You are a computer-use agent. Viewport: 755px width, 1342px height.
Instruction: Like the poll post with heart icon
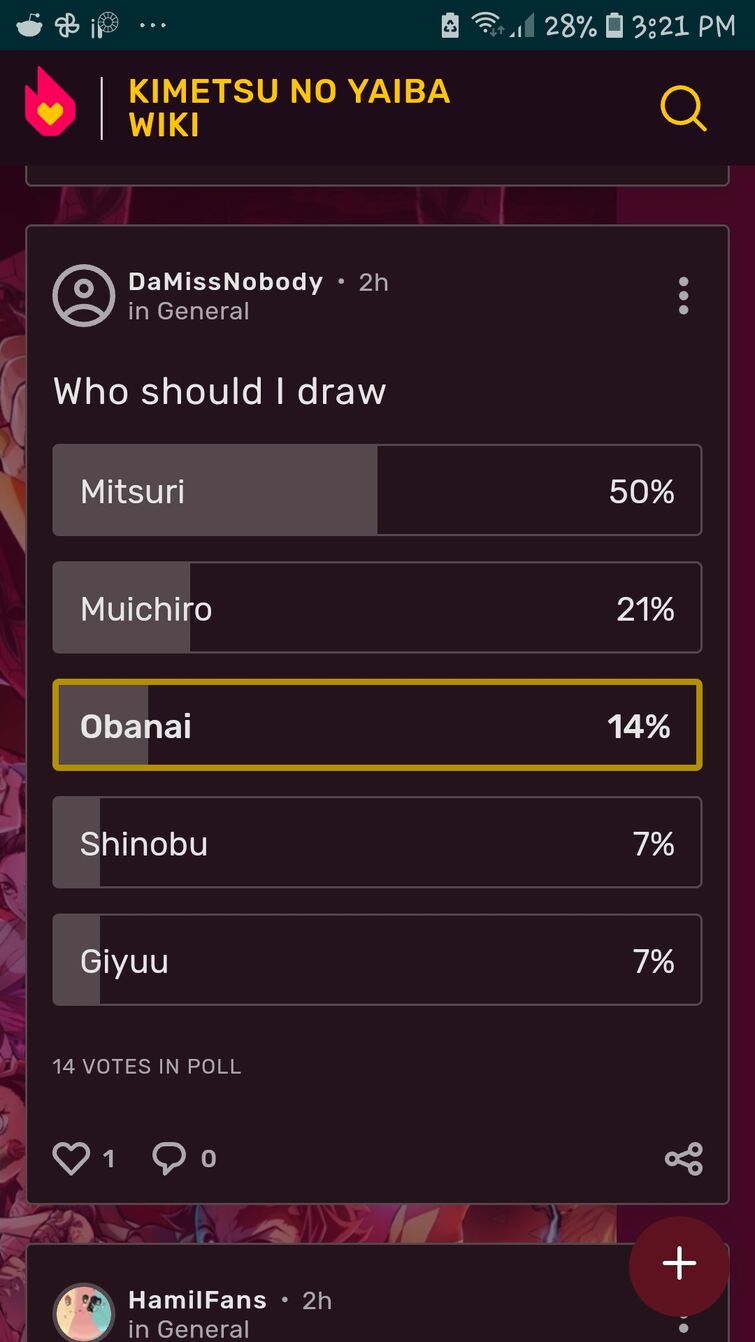(x=72, y=1159)
